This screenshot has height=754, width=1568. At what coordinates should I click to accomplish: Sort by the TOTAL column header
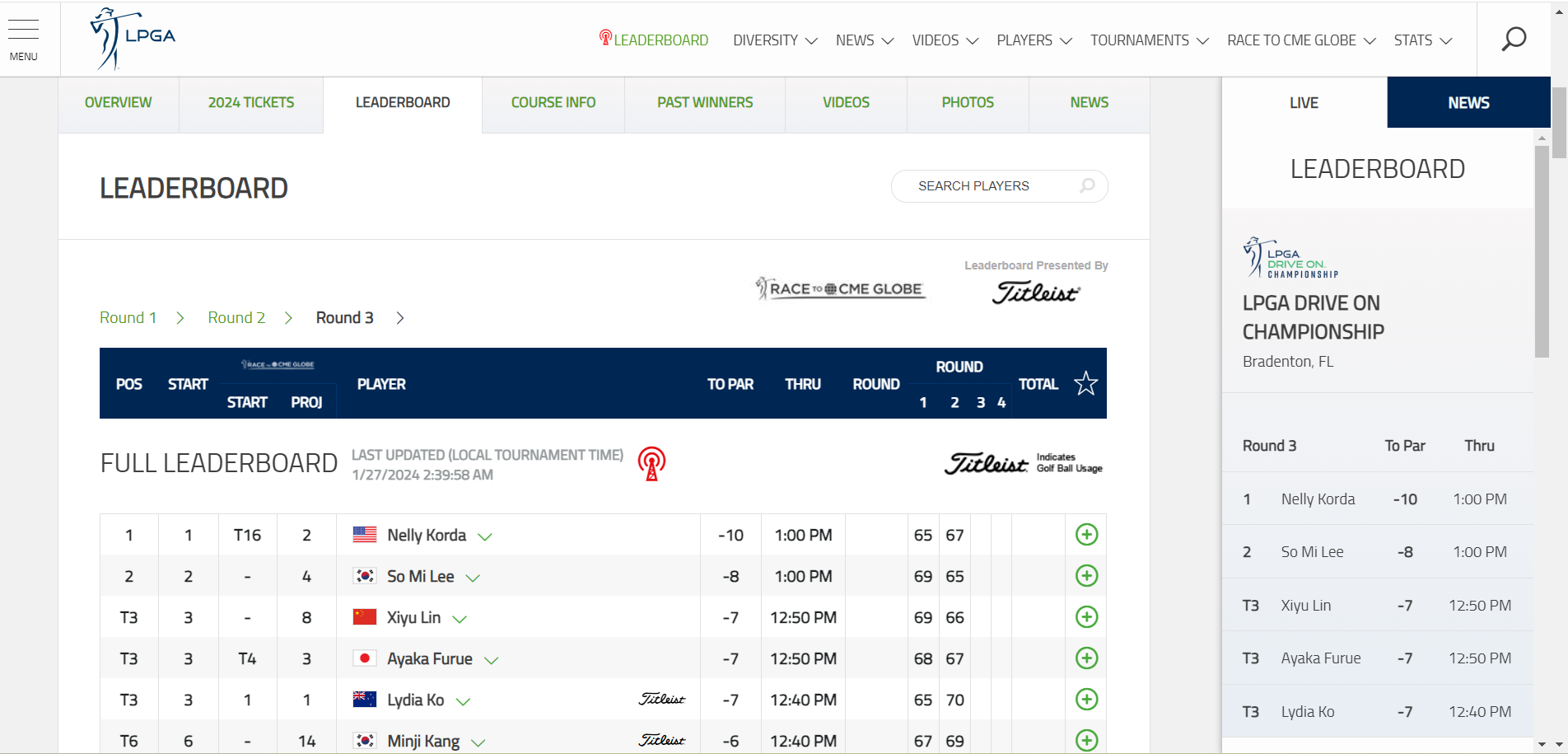[x=1038, y=385]
